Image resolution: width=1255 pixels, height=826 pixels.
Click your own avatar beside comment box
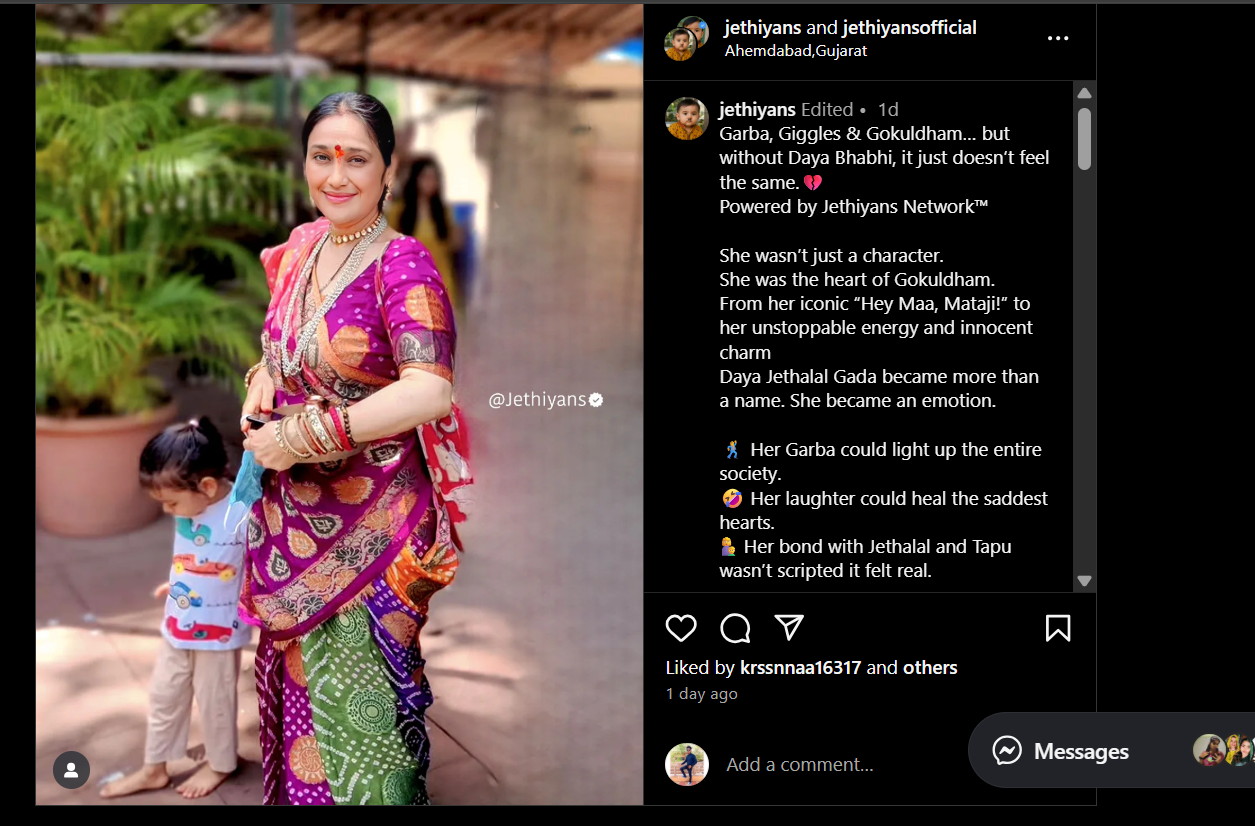[687, 764]
